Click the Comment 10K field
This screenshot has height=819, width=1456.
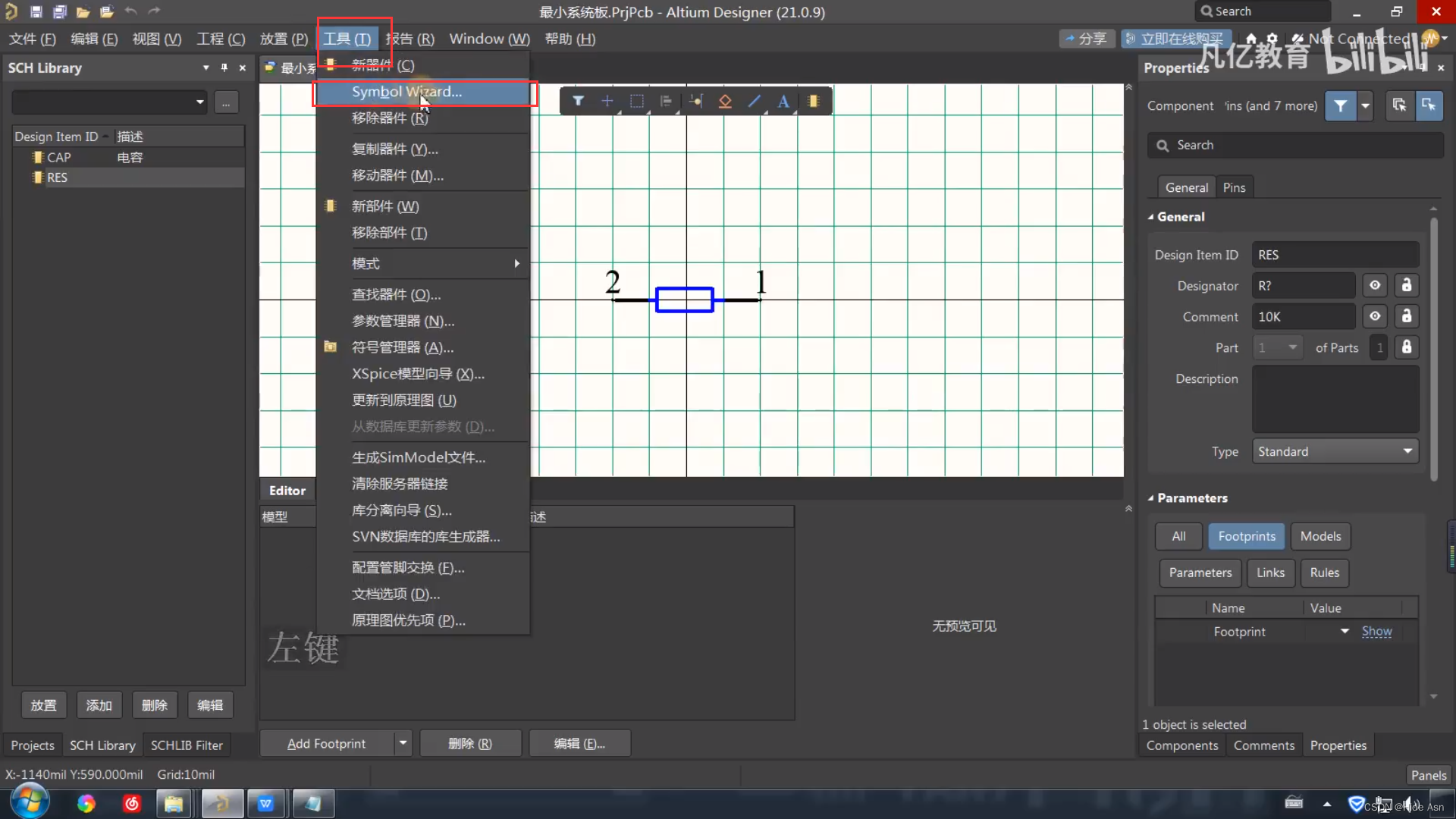[x=1304, y=316]
